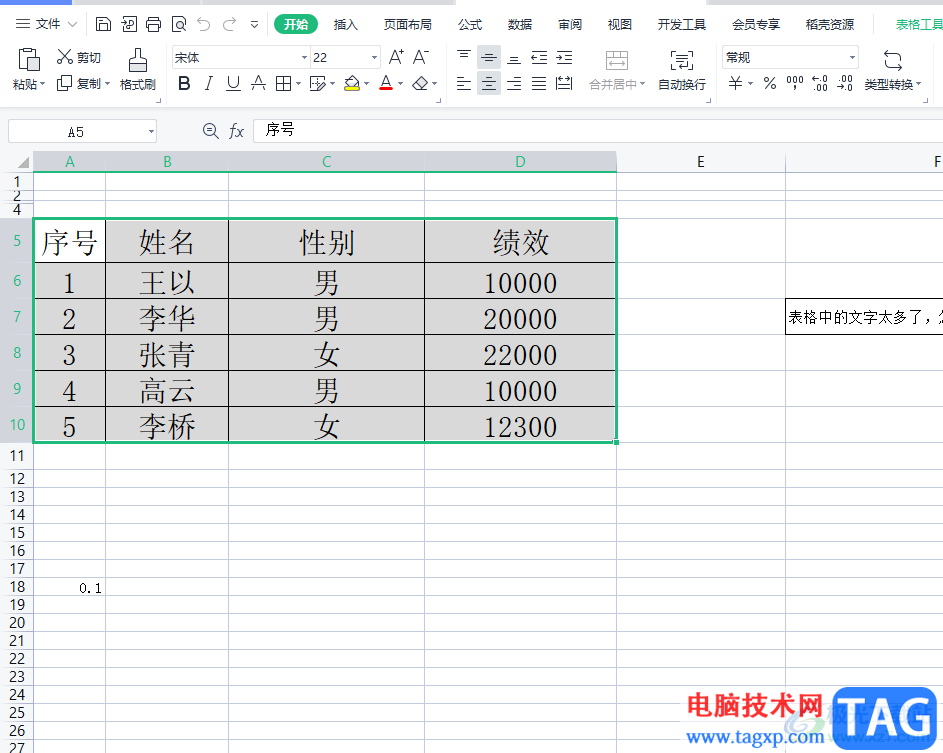Open the font size dropdown
Image resolution: width=943 pixels, height=753 pixels.
pos(374,58)
